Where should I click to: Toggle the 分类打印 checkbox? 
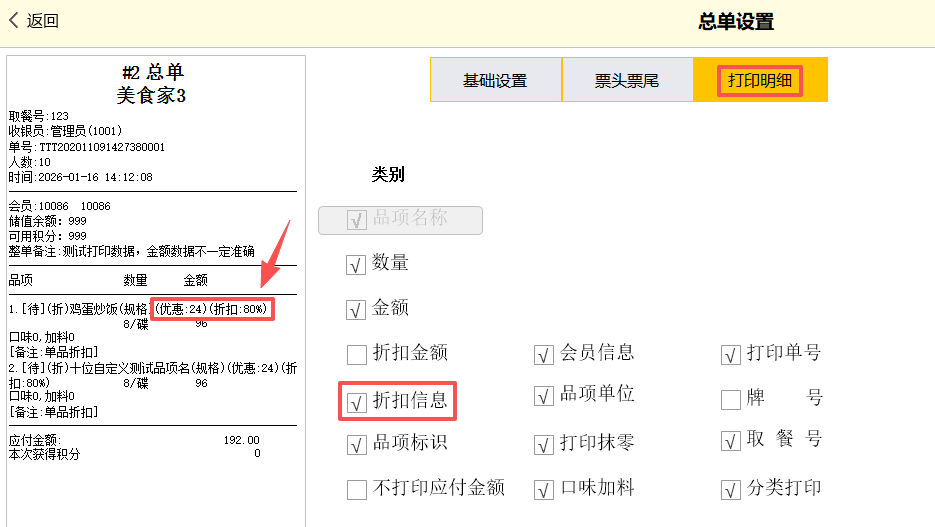tap(730, 489)
